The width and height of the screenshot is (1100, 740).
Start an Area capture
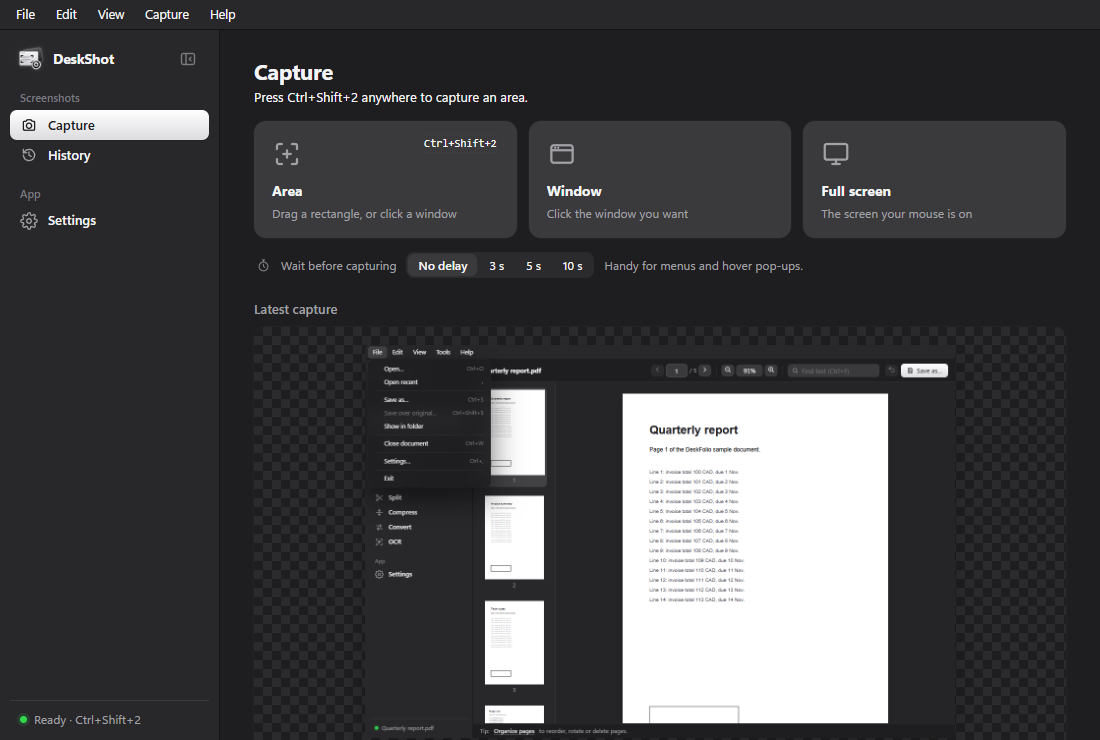(x=385, y=179)
